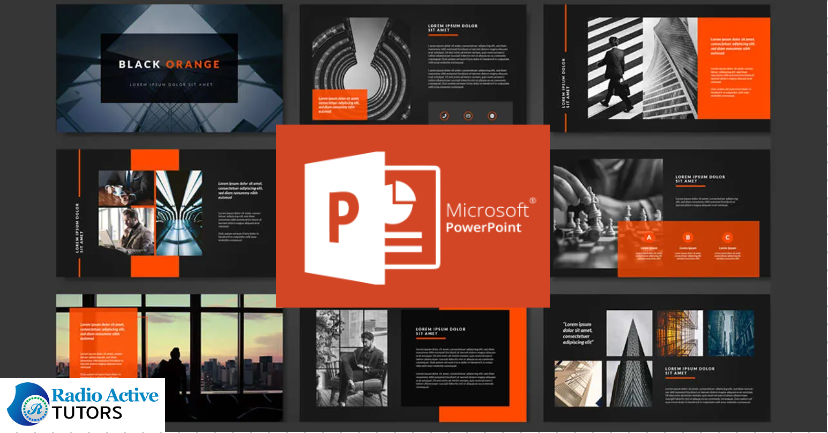Select the blue skyscrapers photo
The image size is (828, 433).
pos(731,333)
